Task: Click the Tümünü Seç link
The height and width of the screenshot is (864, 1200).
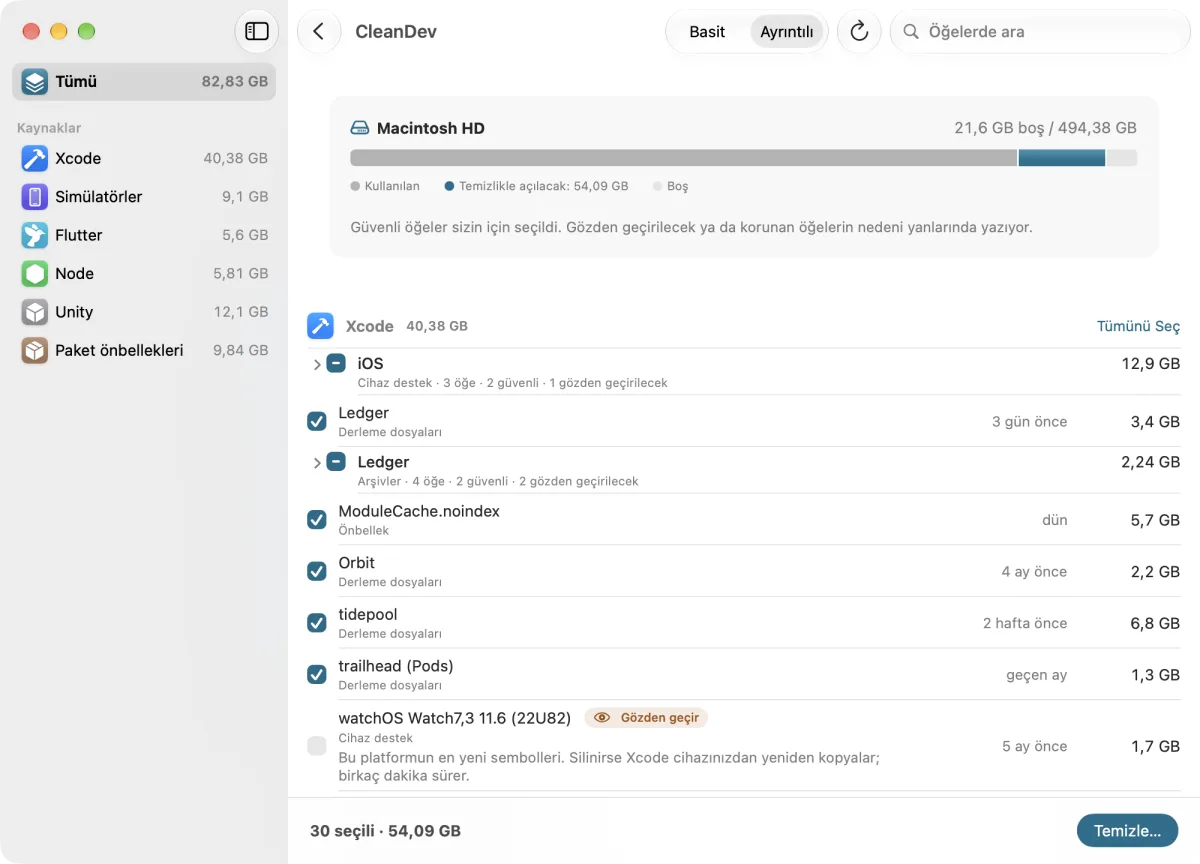Action: pyautogui.click(x=1138, y=327)
